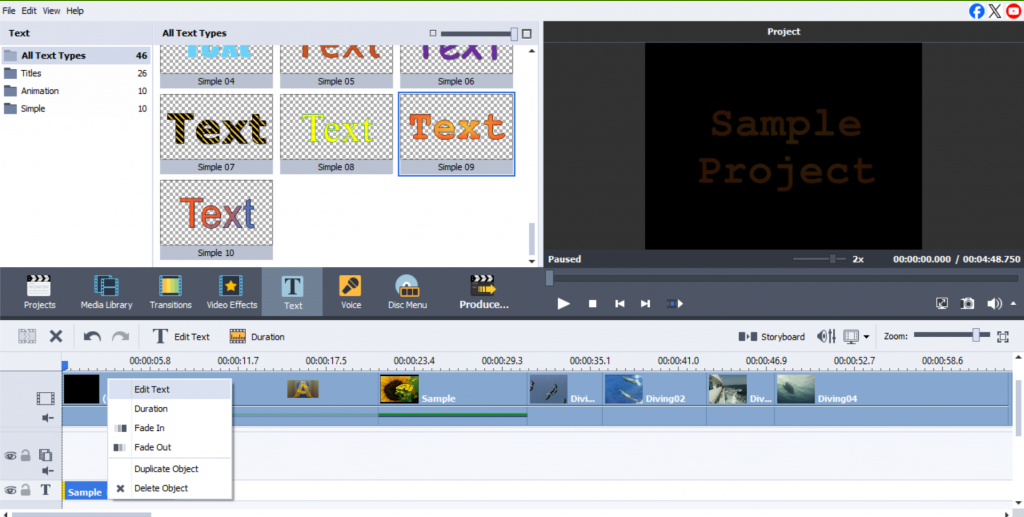Click the Produce button
Viewport: 1024px width, 517px height.
coord(483,291)
